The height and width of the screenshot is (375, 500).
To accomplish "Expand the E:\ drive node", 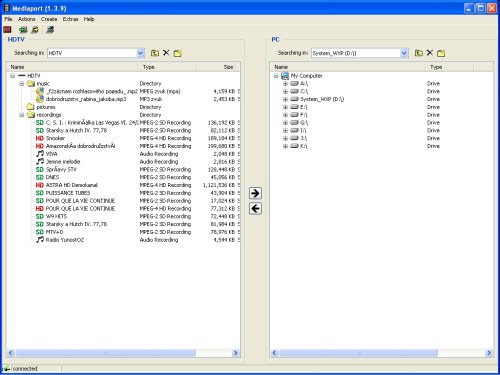I will click(285, 107).
